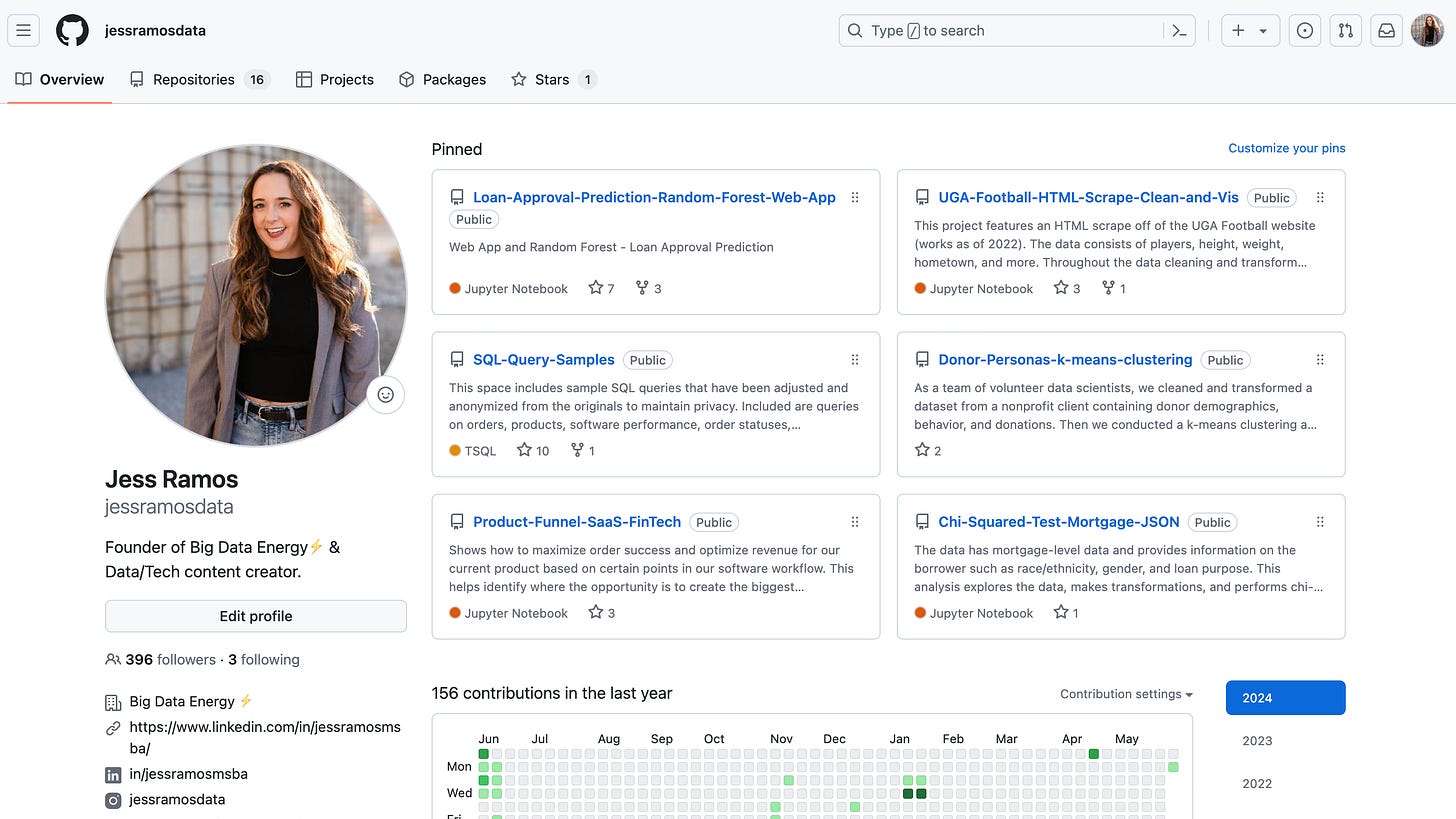
Task: Open the Issues icon in the header
Action: (x=1304, y=30)
